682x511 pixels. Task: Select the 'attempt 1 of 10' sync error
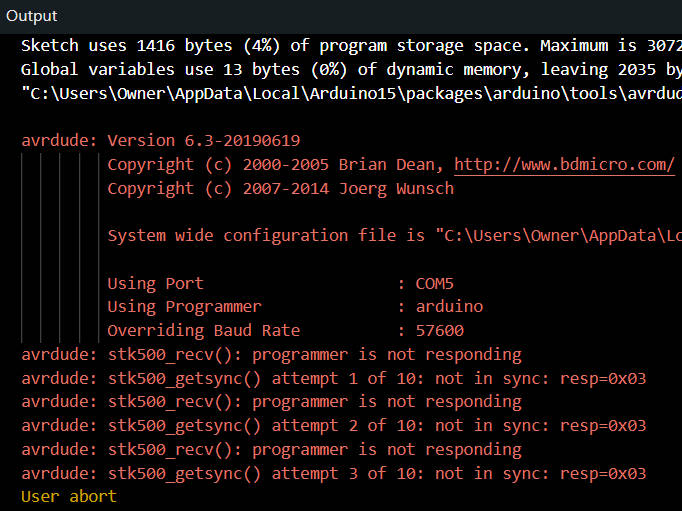[x=333, y=378]
